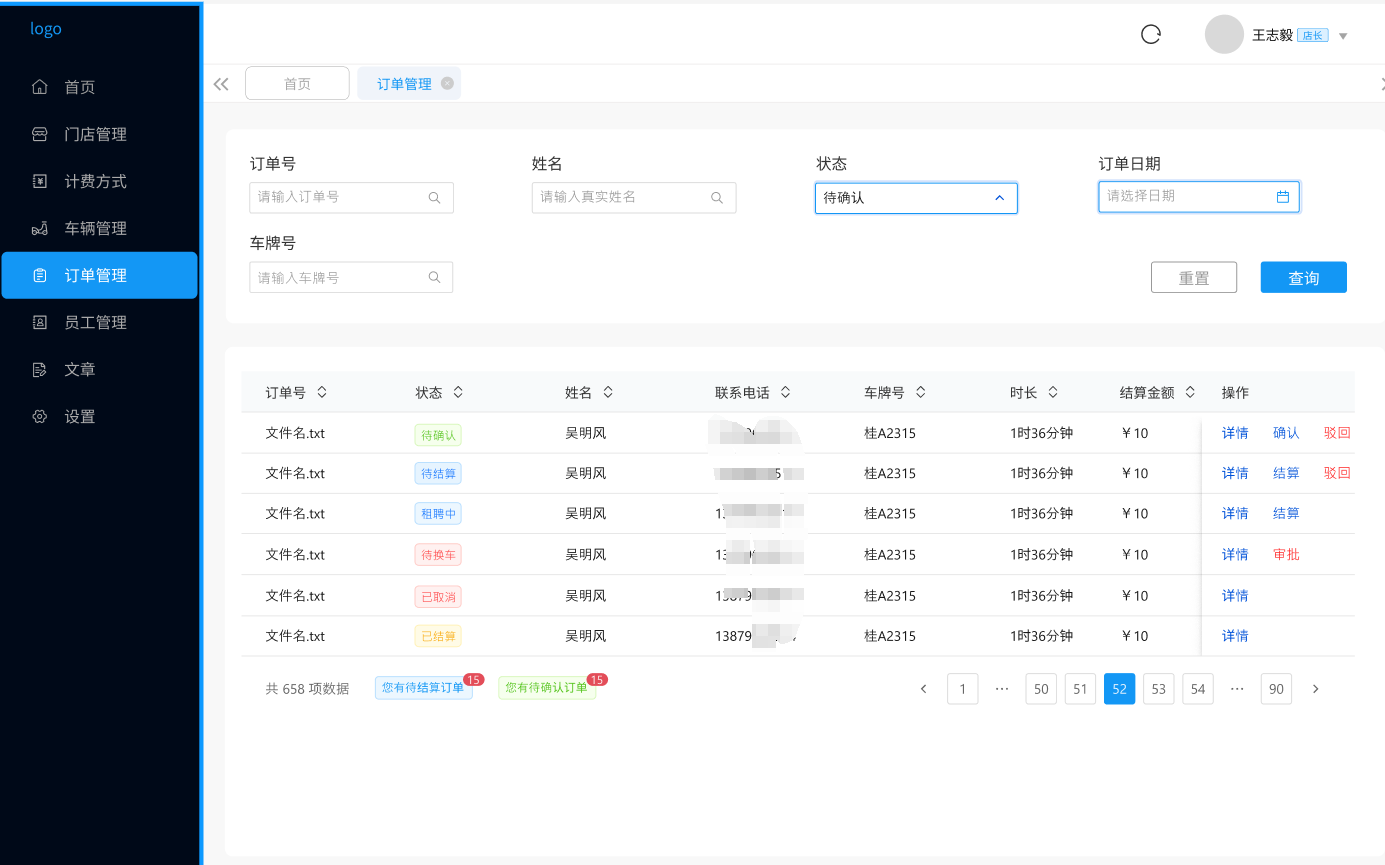1385x865 pixels.
Task: Open 详情 for the 待结算 order
Action: (1235, 473)
